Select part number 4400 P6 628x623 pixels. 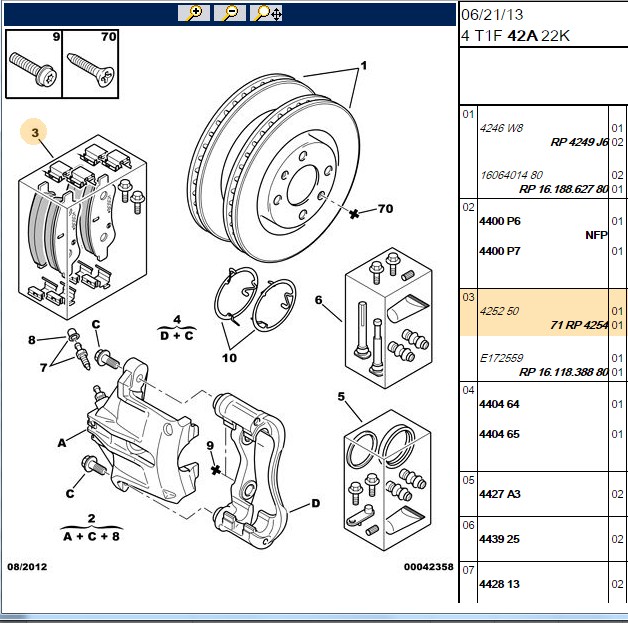click(500, 221)
